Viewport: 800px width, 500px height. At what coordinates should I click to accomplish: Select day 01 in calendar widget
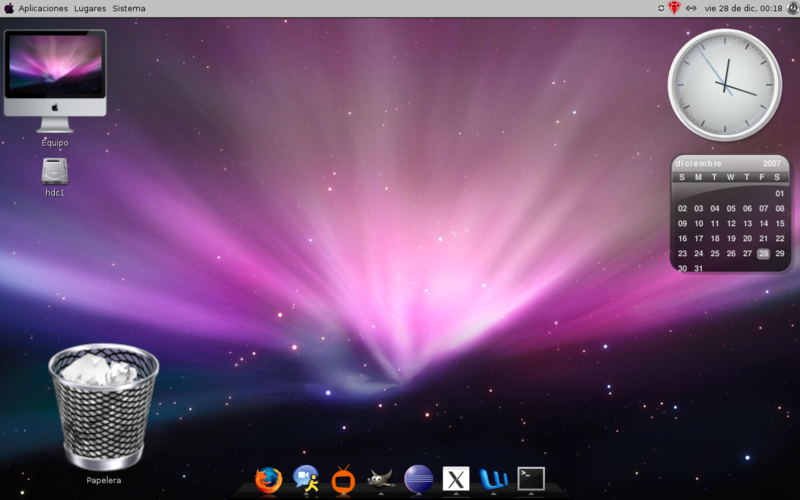click(x=780, y=193)
